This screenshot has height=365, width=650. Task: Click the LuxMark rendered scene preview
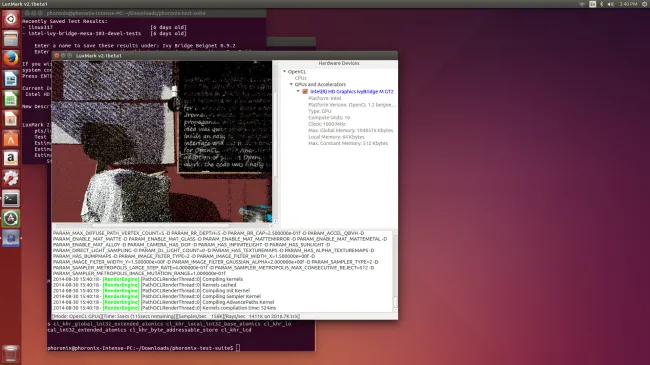[x=162, y=141]
